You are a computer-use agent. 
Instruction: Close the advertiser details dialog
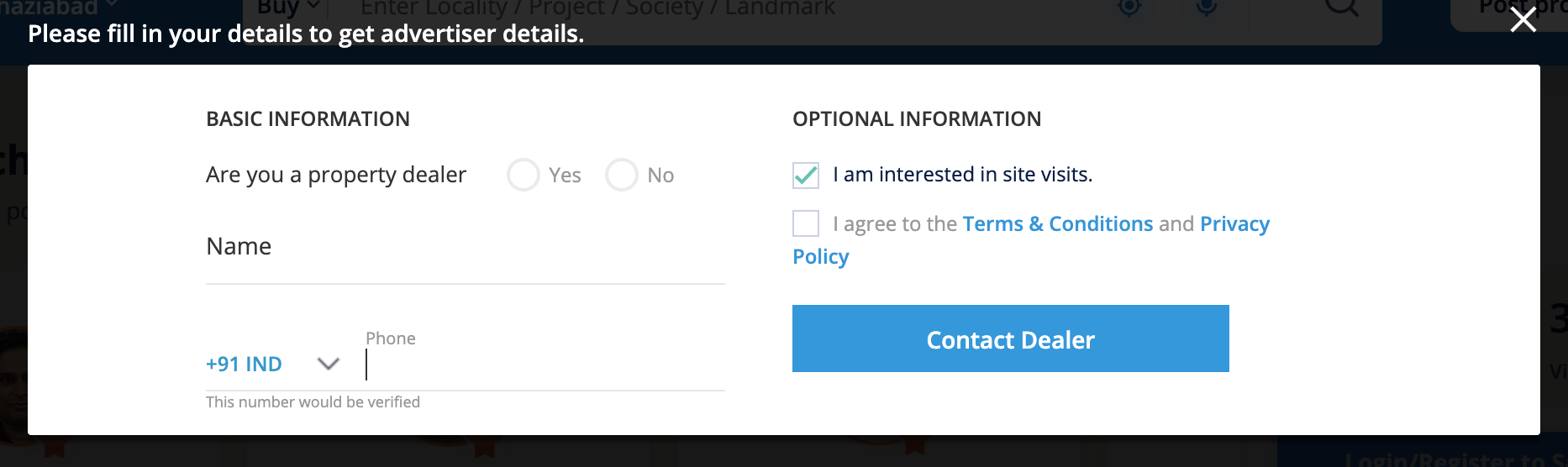point(1523,19)
